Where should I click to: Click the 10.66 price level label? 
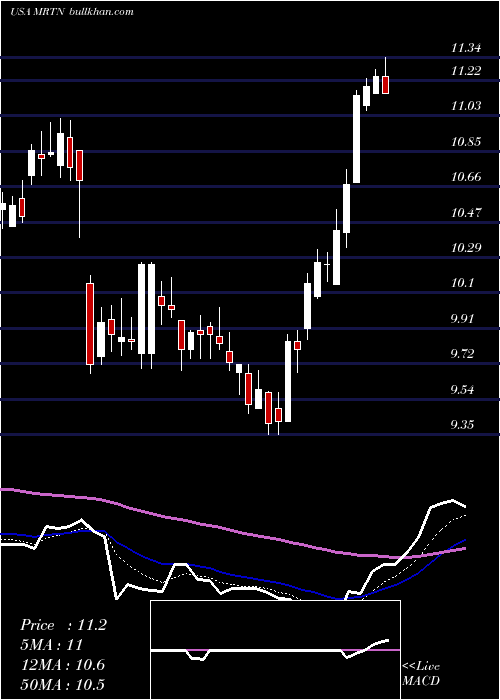(466, 177)
